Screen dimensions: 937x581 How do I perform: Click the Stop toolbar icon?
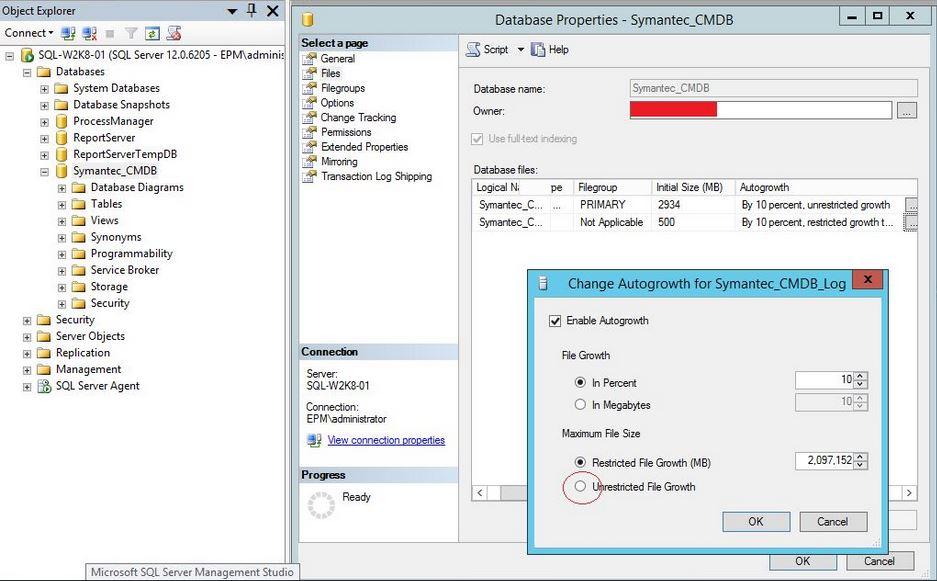point(110,33)
